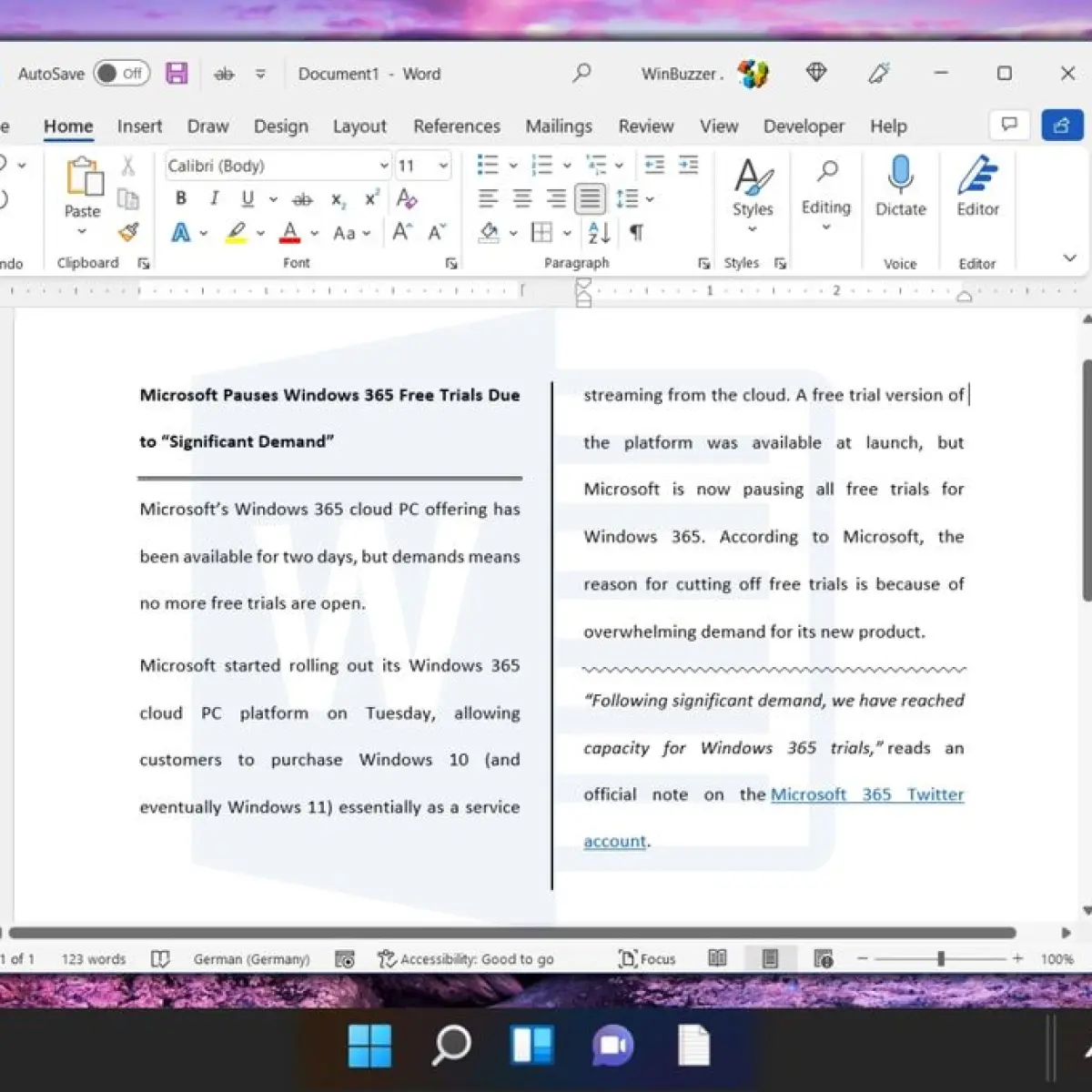Open the Mailings tab
The height and width of the screenshot is (1092, 1092).
[559, 126]
